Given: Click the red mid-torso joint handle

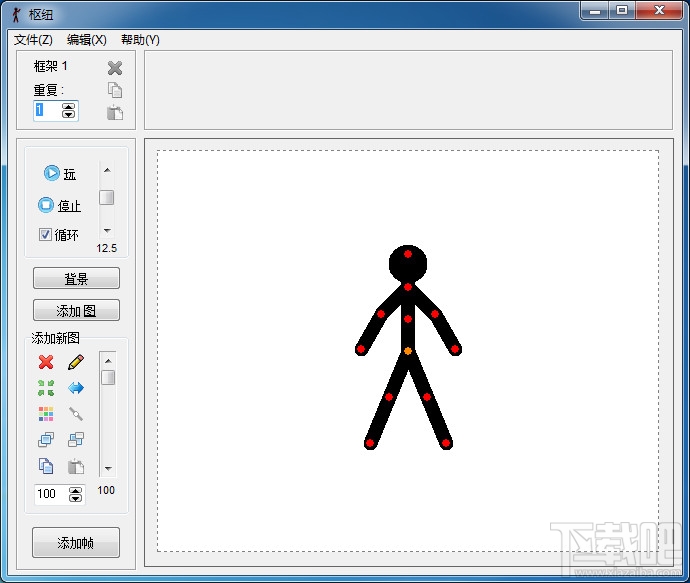Looking at the screenshot, I should tap(408, 319).
